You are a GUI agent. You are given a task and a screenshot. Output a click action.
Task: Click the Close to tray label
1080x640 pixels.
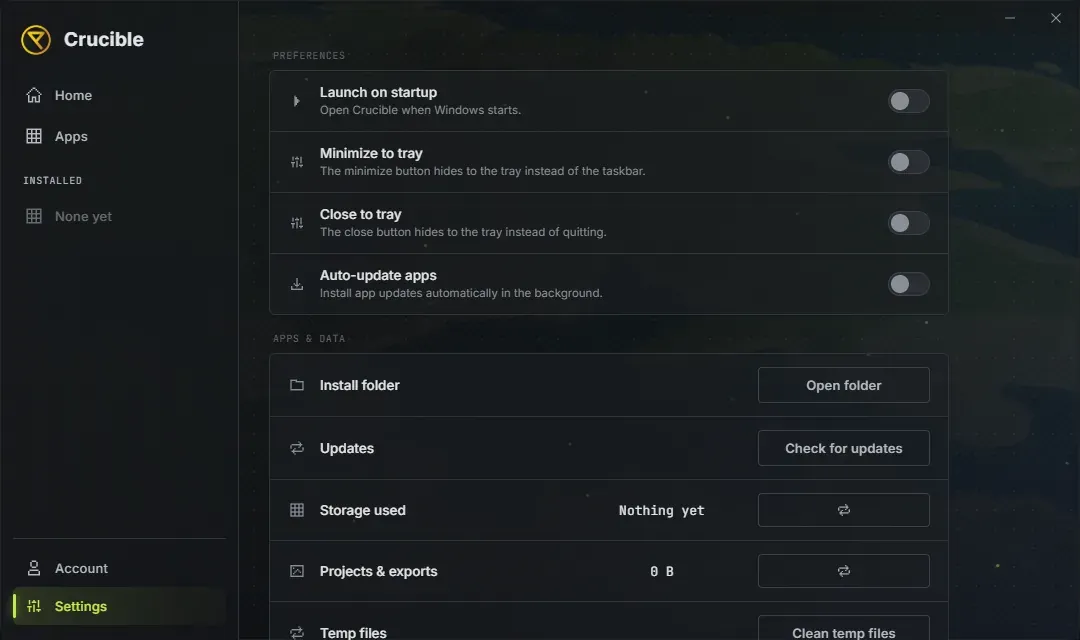[360, 214]
